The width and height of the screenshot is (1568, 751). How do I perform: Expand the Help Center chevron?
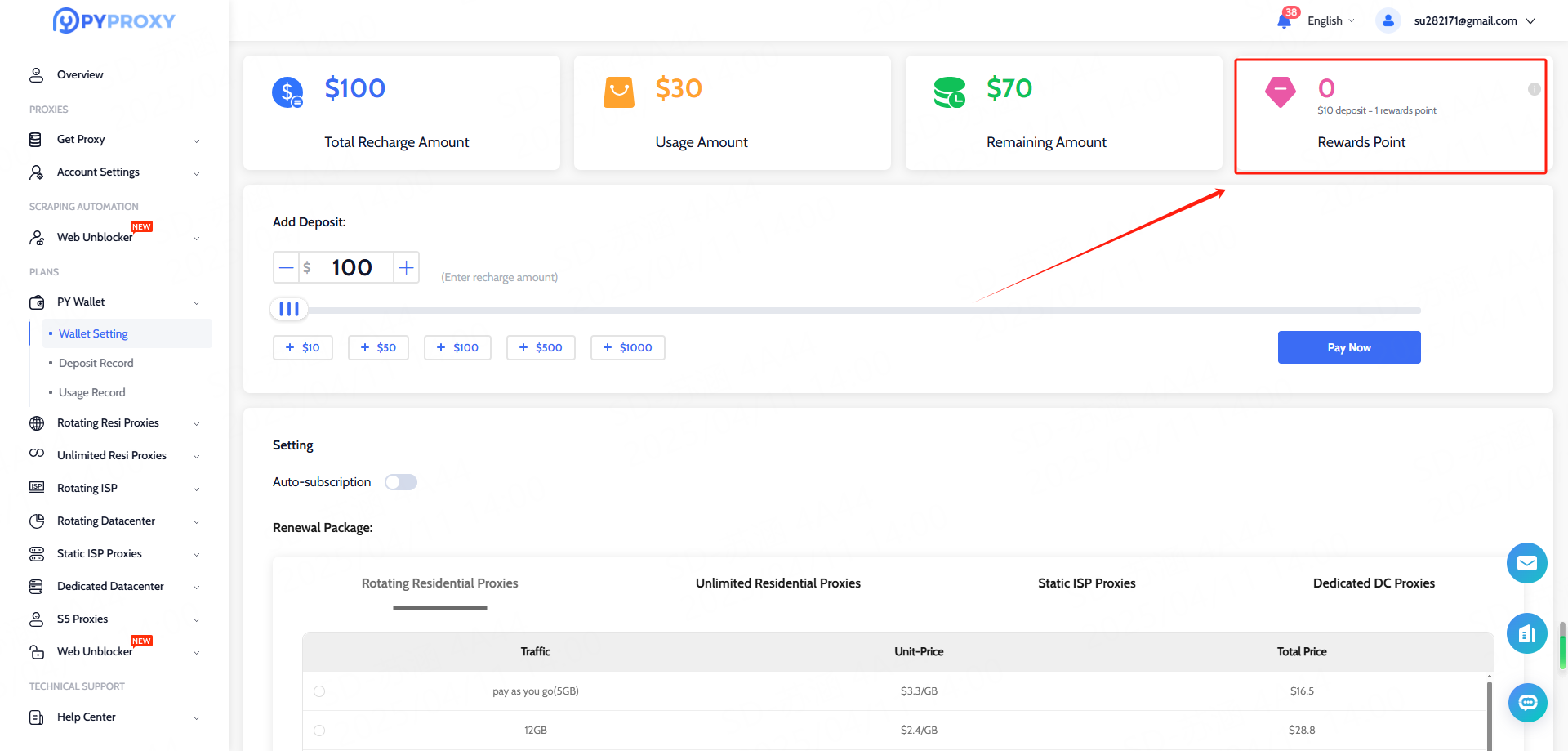click(197, 718)
